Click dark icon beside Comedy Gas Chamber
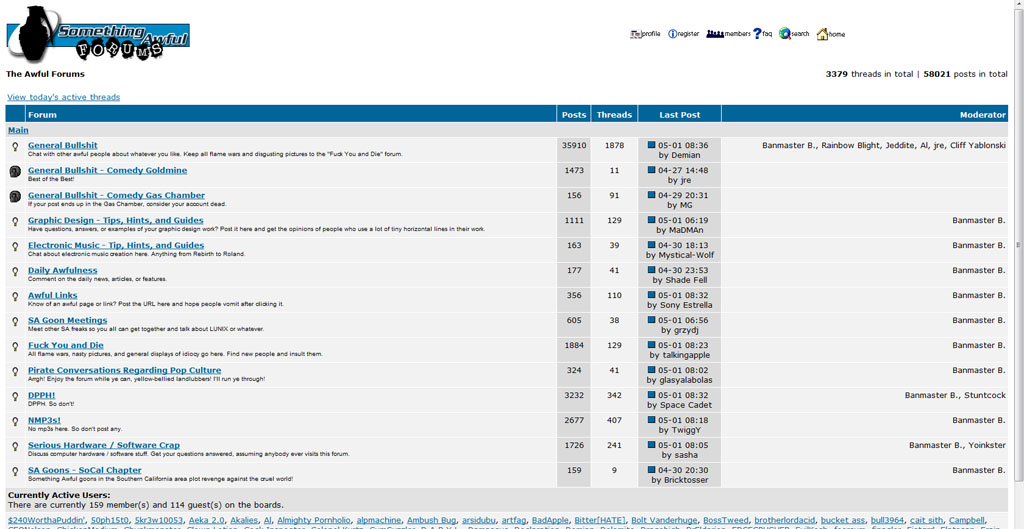 pos(15,197)
